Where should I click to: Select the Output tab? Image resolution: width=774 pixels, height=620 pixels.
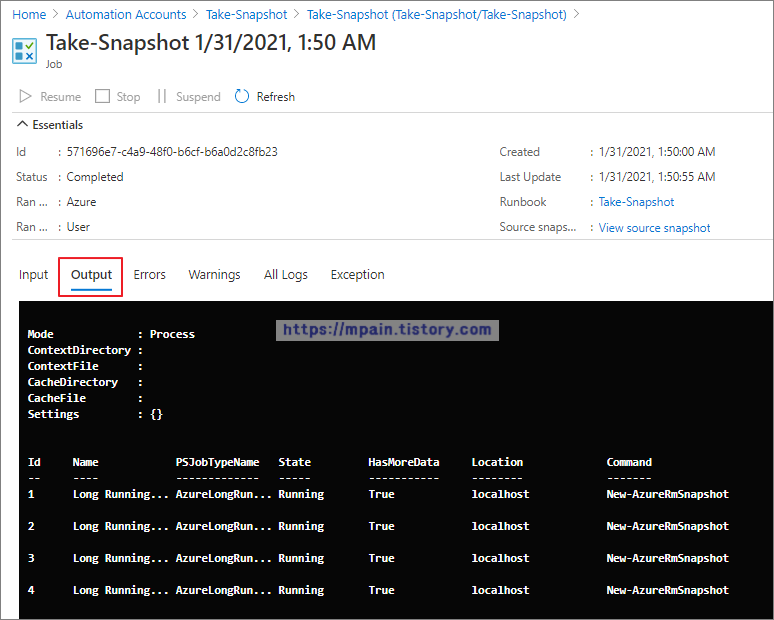pos(91,274)
